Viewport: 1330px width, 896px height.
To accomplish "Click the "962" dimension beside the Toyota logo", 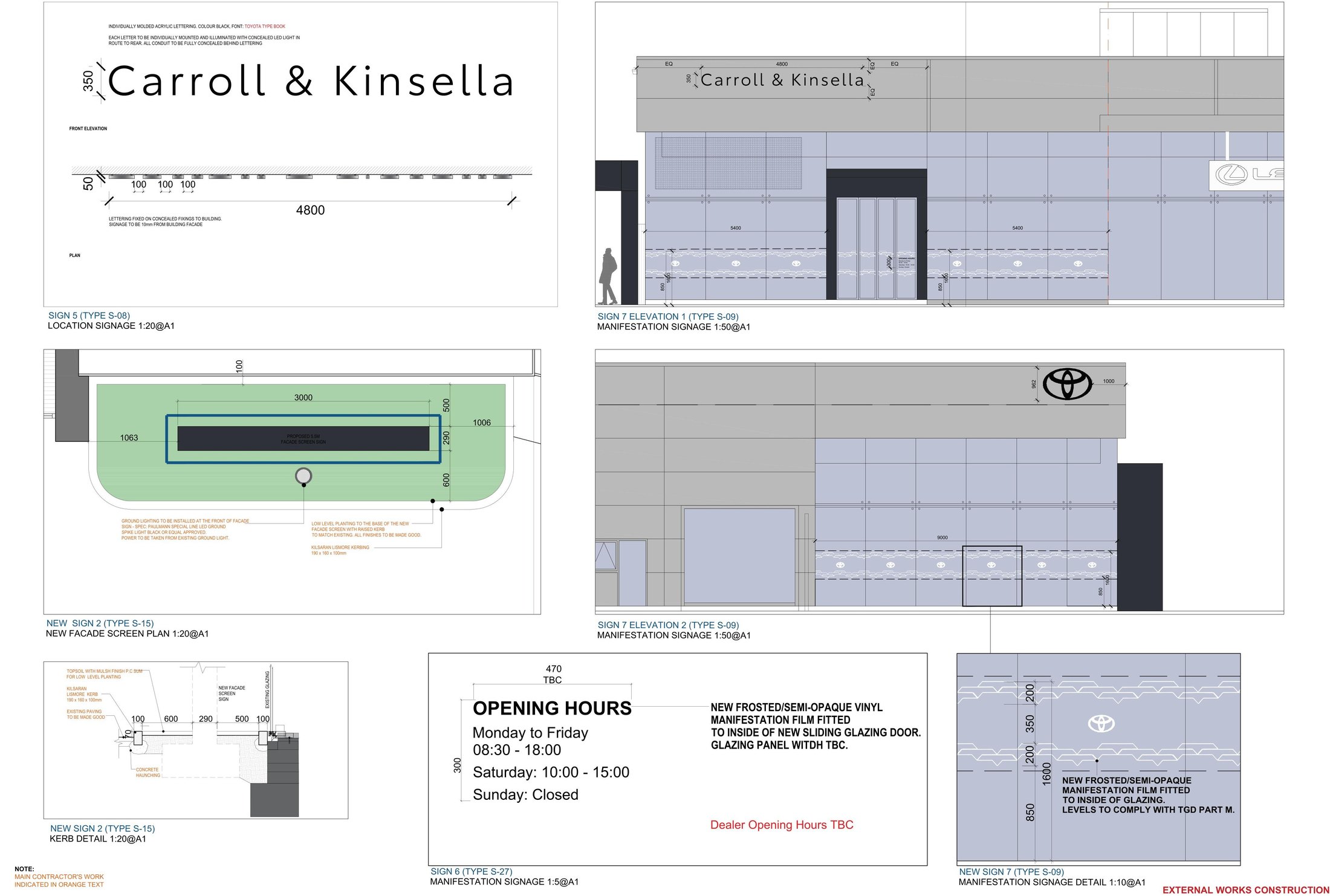I will [1034, 384].
